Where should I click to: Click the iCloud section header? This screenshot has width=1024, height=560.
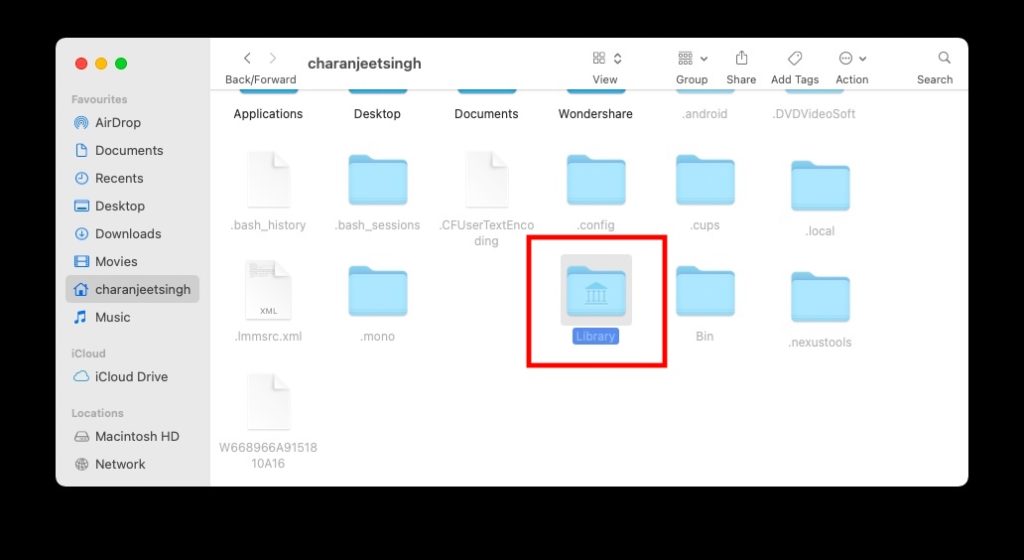pyautogui.click(x=88, y=353)
